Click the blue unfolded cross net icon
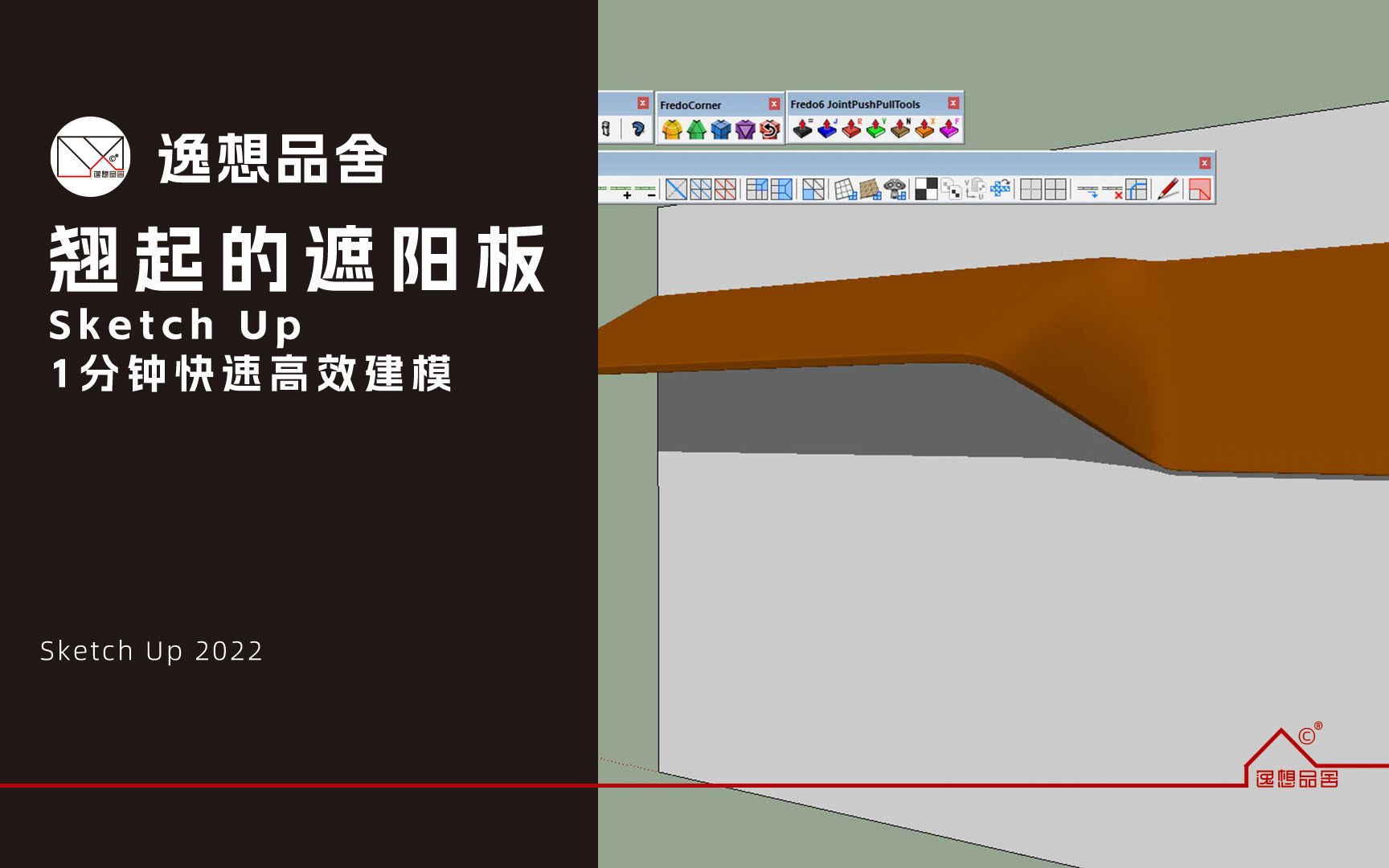This screenshot has height=868, width=1389. (1000, 189)
